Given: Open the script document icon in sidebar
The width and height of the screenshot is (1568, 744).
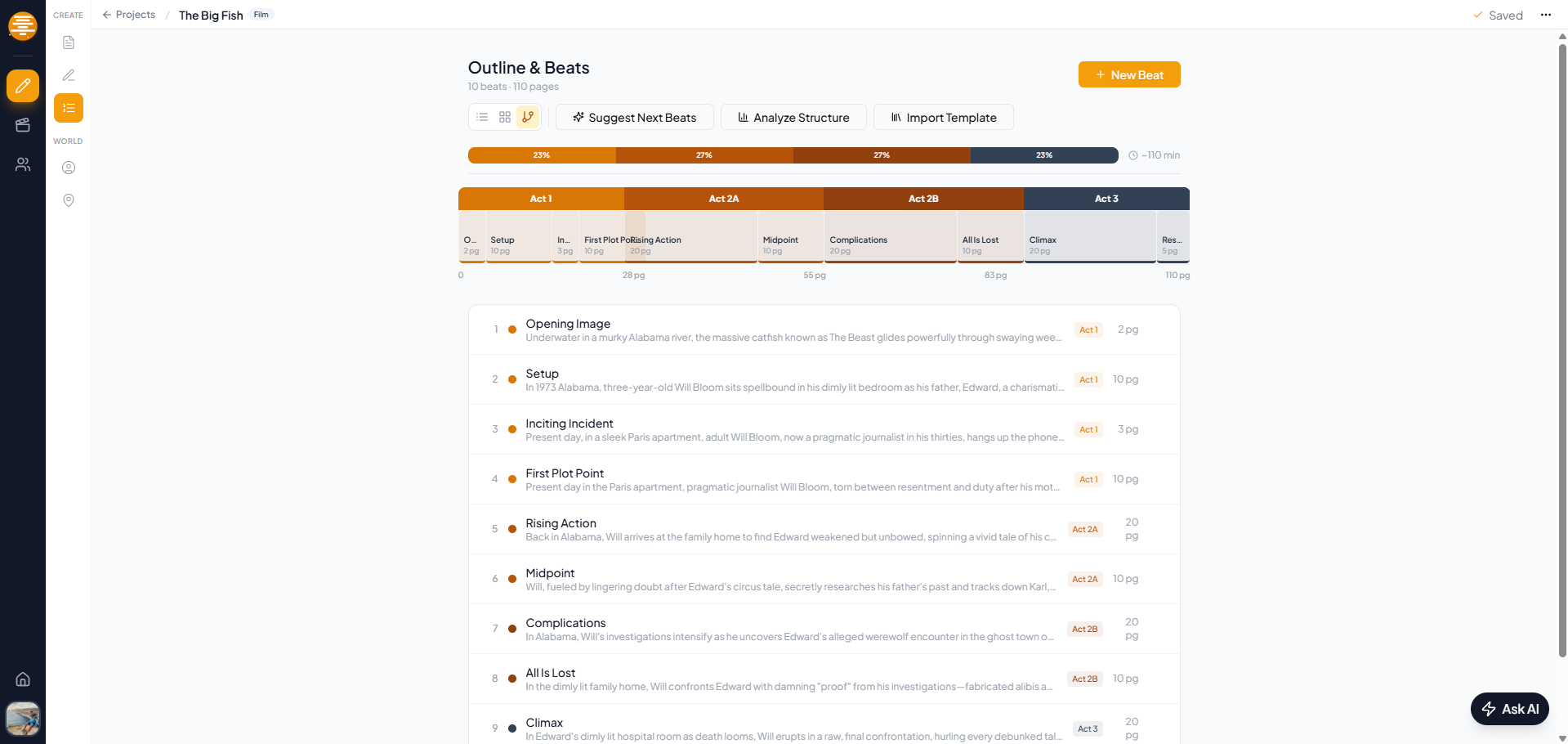Looking at the screenshot, I should pos(69,43).
